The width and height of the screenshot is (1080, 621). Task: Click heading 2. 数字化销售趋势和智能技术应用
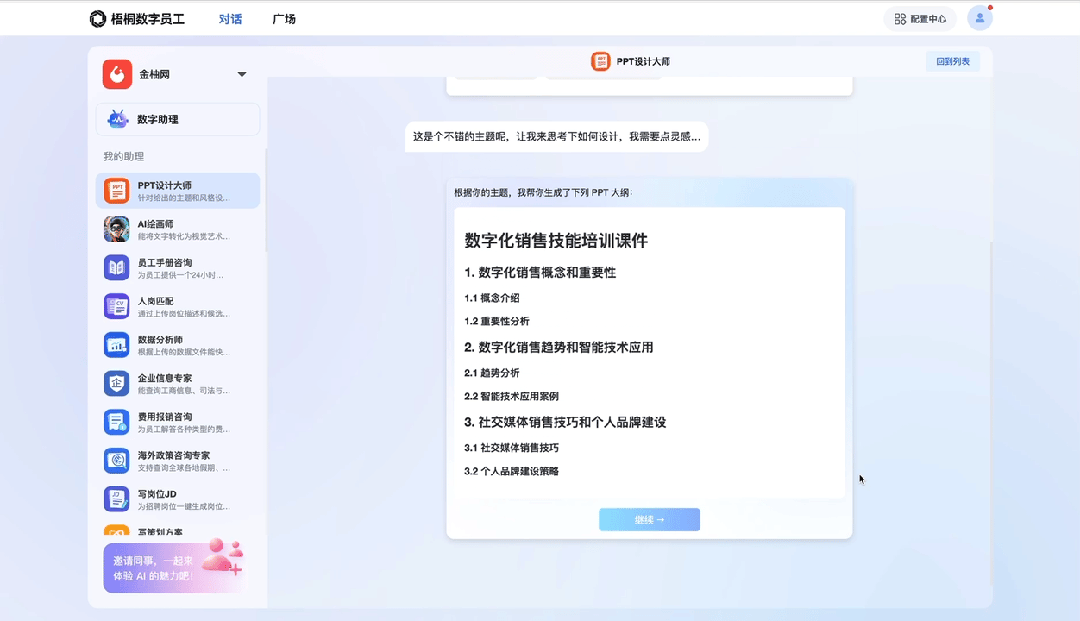559,348
